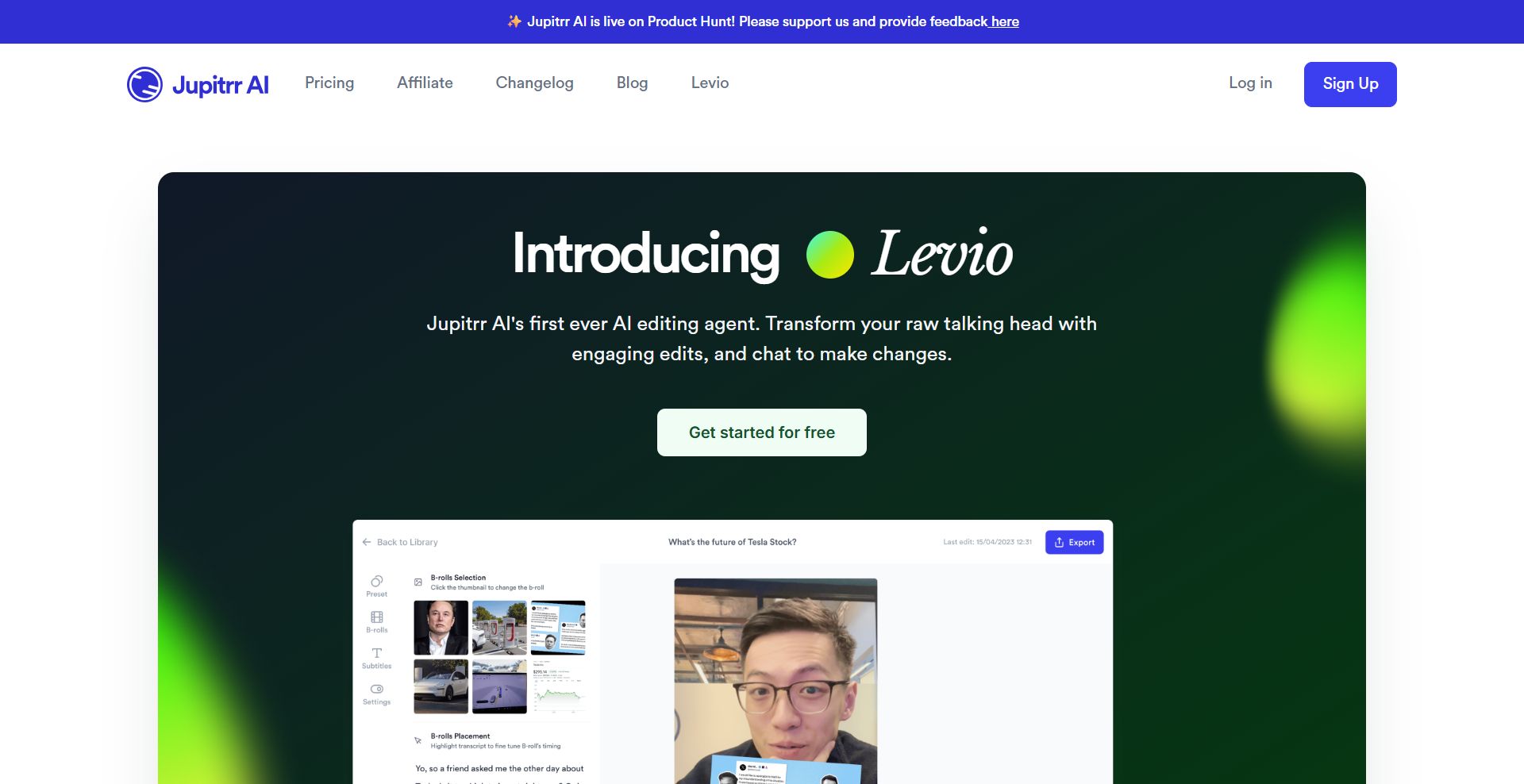This screenshot has width=1524, height=784.
Task: Select the white Tesla car b-roll thumbnail
Action: (x=441, y=686)
